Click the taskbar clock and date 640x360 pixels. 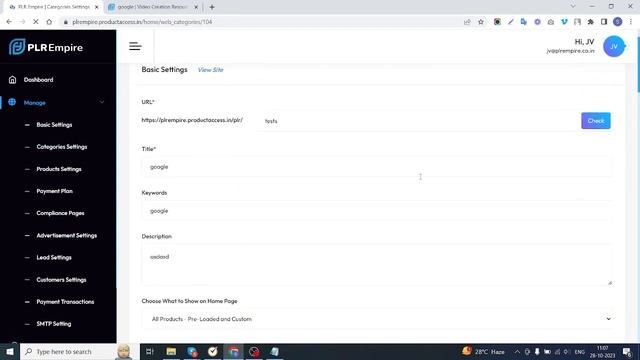click(x=602, y=351)
